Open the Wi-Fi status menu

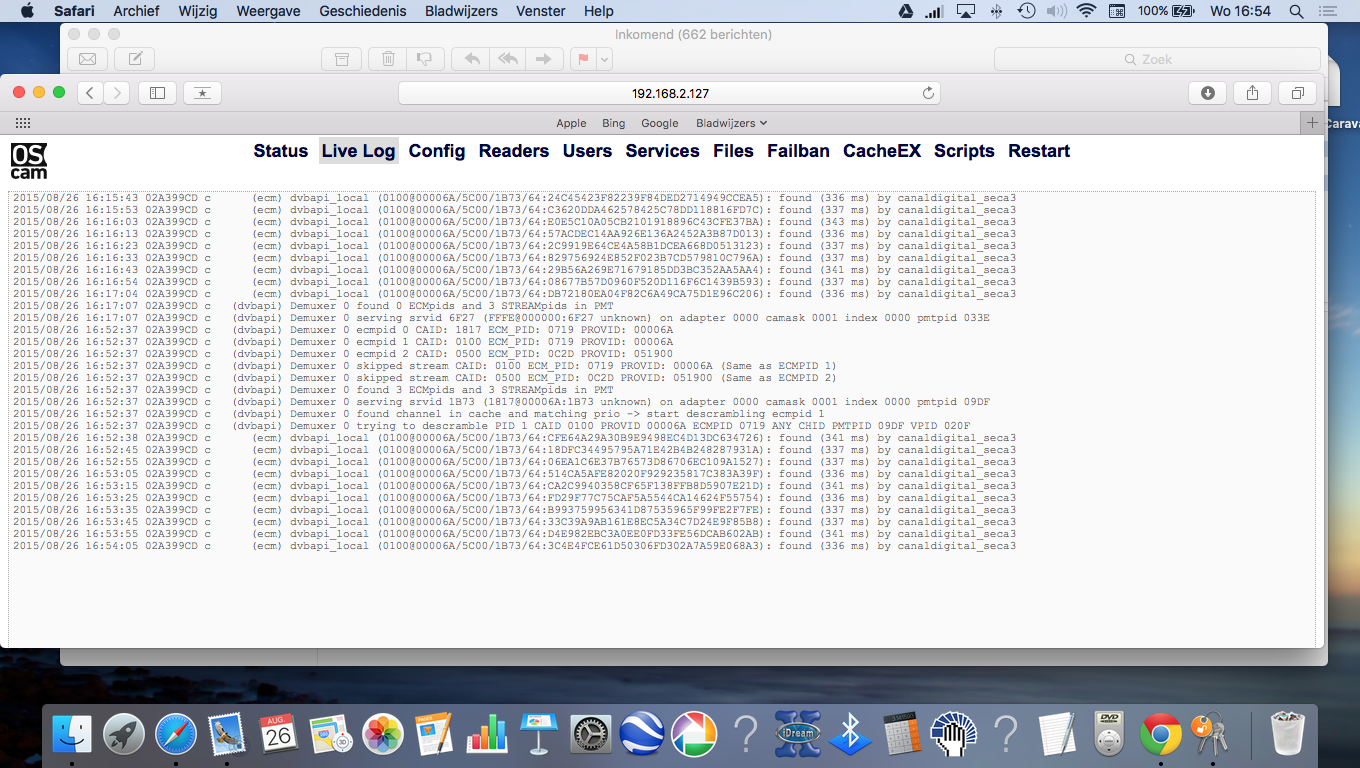(x=1086, y=11)
